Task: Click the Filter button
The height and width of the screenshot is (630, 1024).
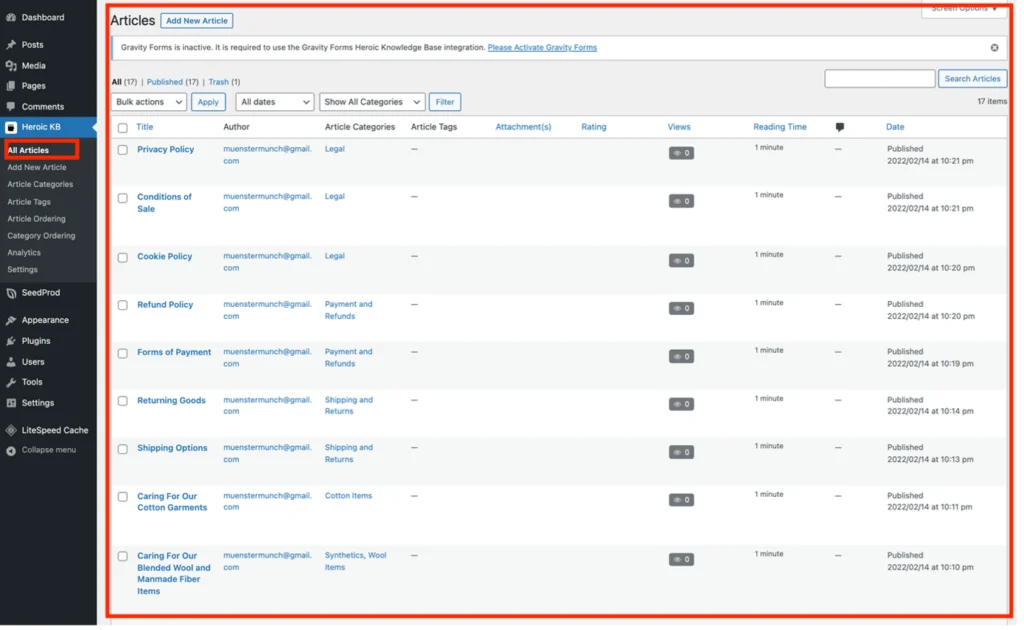Action: pyautogui.click(x=447, y=102)
